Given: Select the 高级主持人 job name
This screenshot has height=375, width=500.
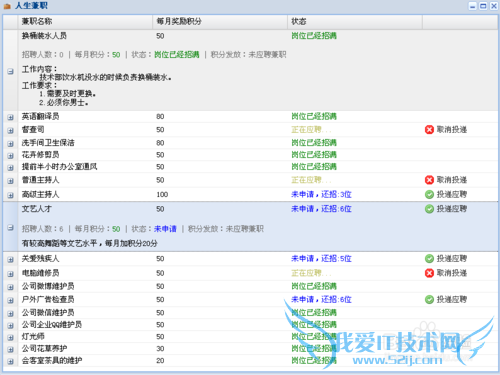Looking at the screenshot, I should click(40, 194).
